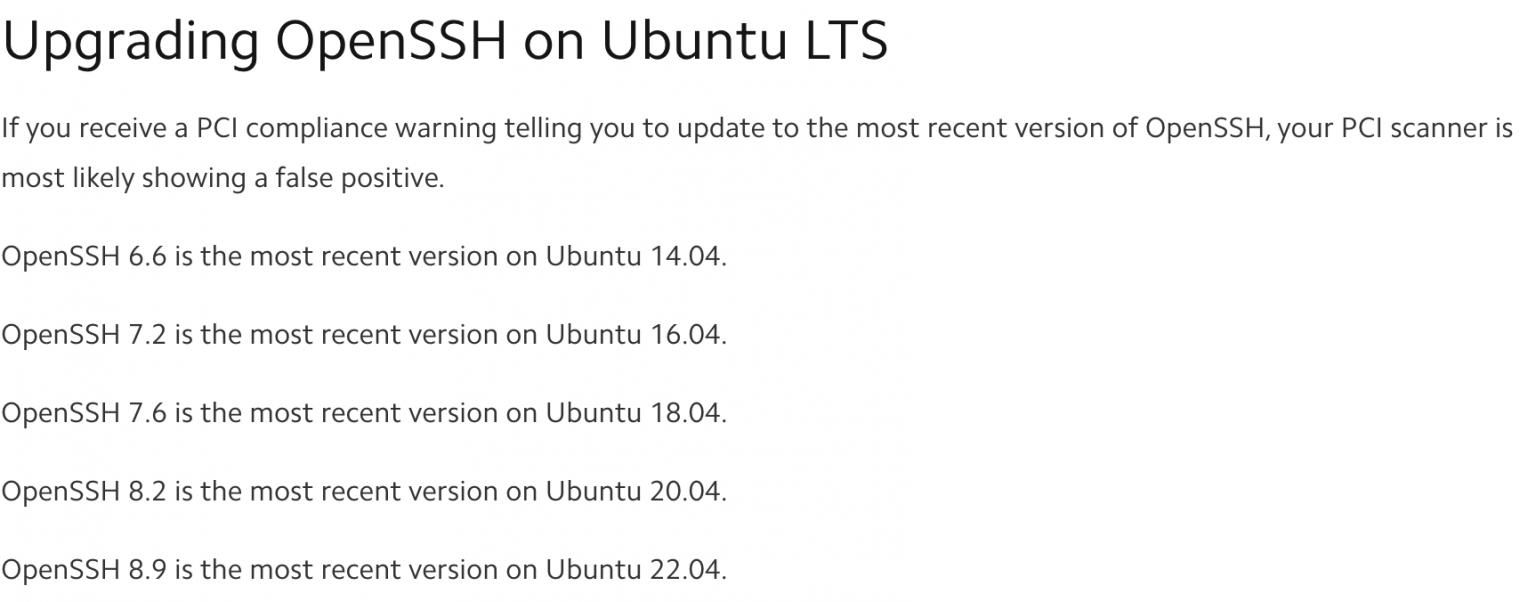Click the "Ubuntu 20.04" text
The height and width of the screenshot is (602, 1536).
pos(633,492)
